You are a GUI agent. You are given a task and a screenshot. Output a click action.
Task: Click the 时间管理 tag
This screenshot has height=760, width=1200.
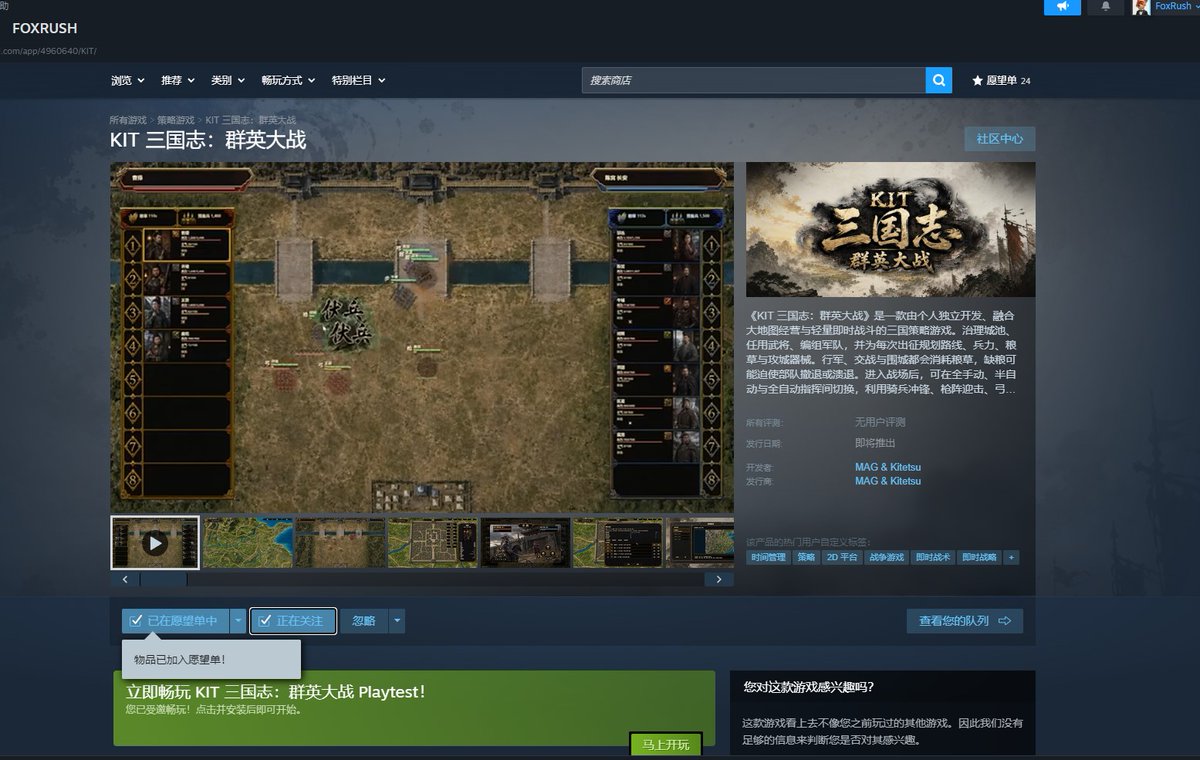pyautogui.click(x=768, y=557)
